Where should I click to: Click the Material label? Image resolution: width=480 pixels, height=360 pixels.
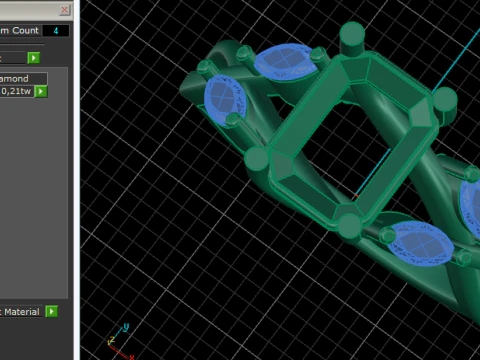pos(21,312)
